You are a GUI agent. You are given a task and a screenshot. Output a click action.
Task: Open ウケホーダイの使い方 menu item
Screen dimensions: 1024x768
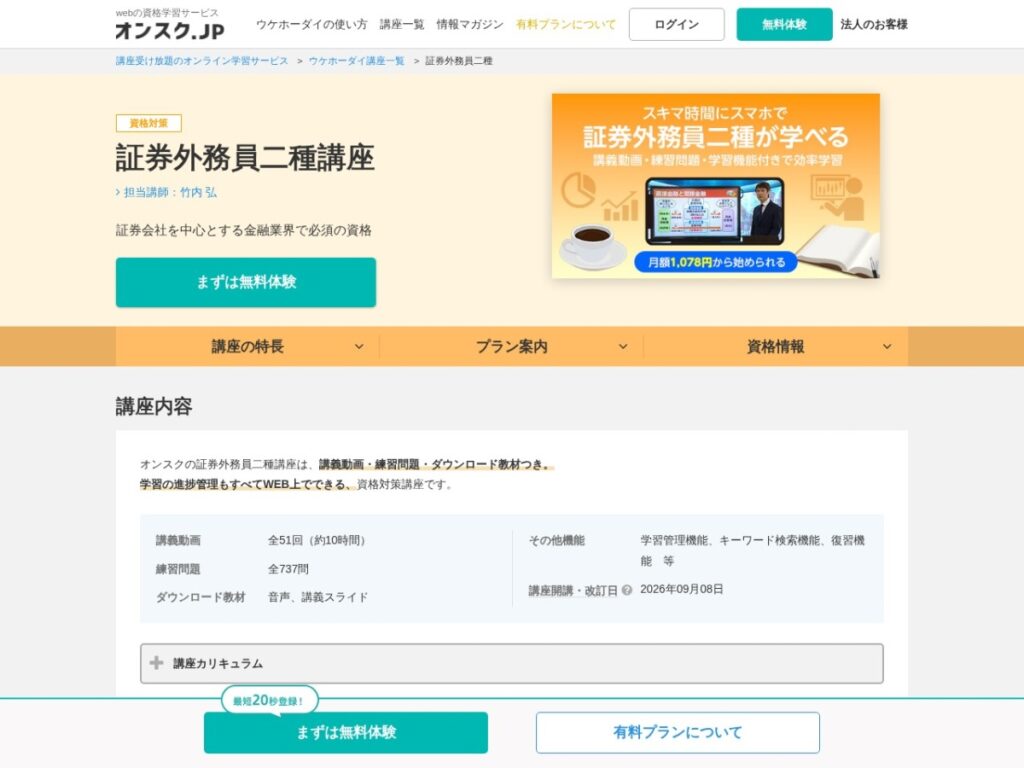312,24
